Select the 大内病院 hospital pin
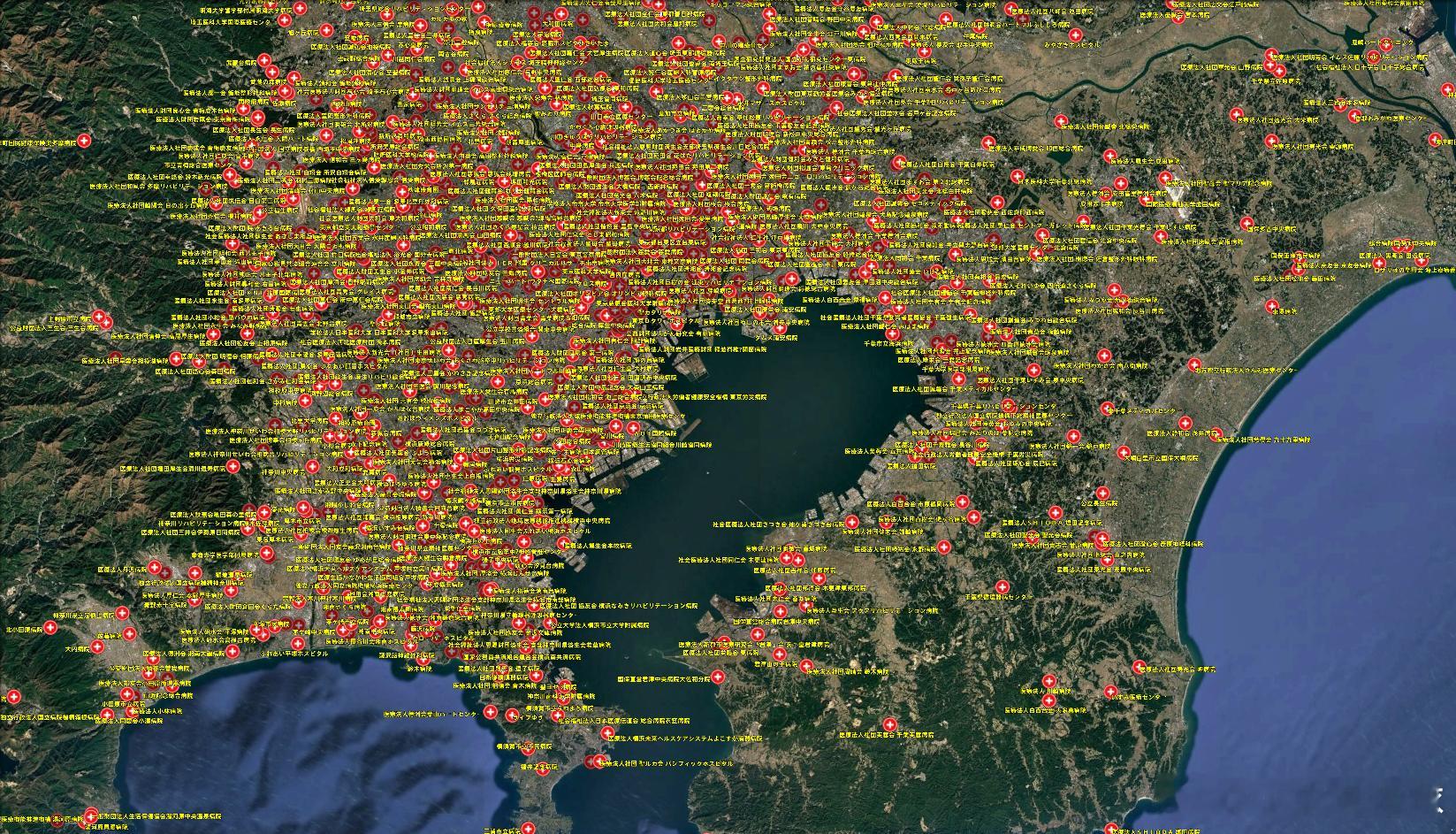Viewport: 1456px width, 834px height. (97, 647)
